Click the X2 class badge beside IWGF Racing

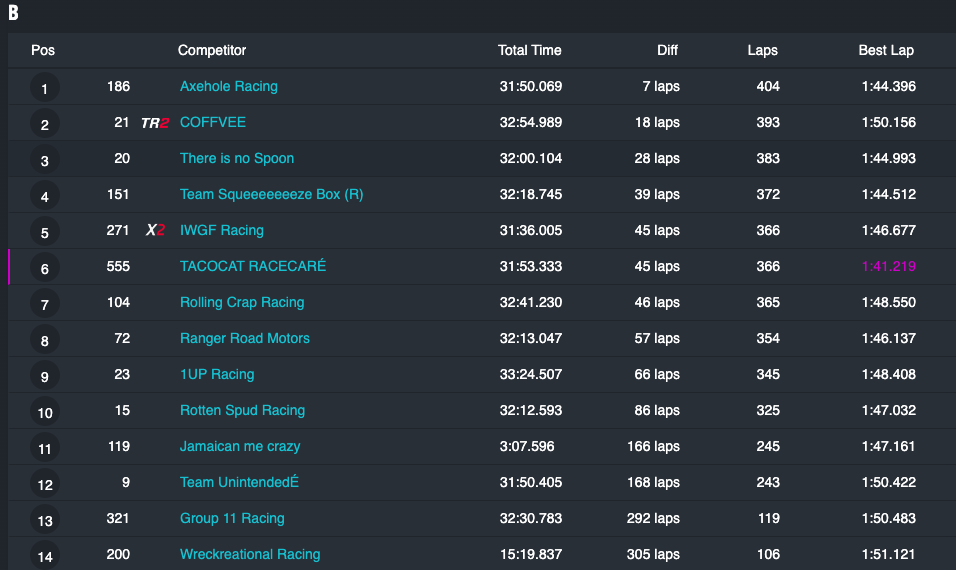(x=155, y=230)
